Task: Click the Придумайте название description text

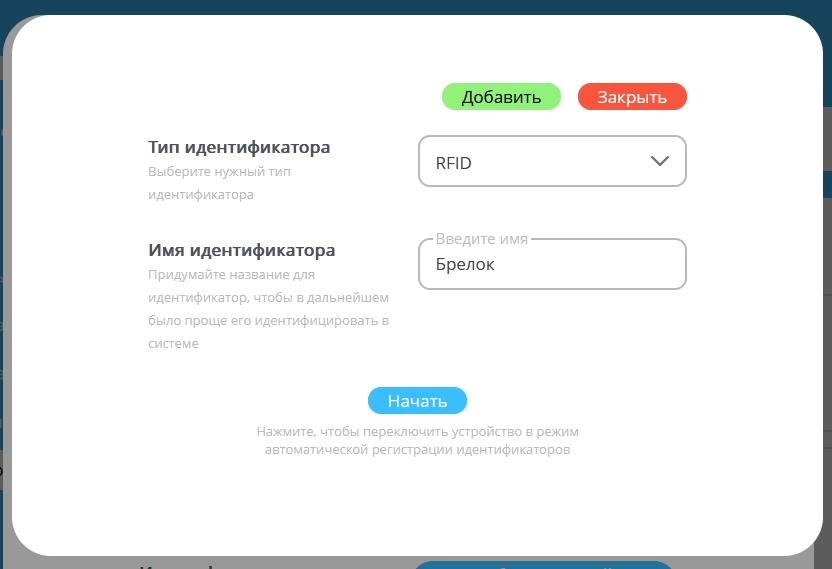Action: pyautogui.click(x=233, y=274)
